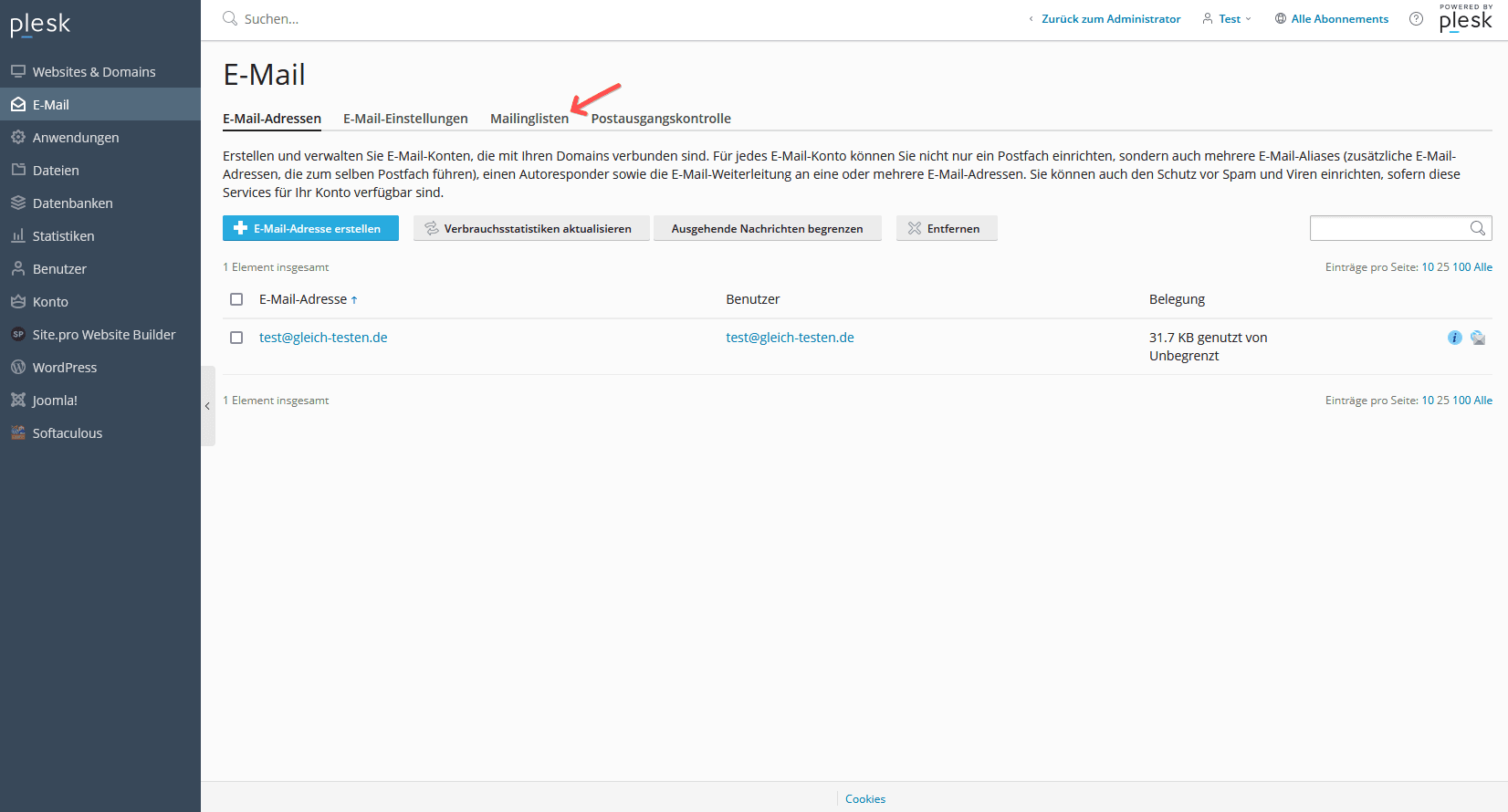Screen dimensions: 1508x812
Task: Open the WordPress sidebar entry
Action: tap(64, 368)
